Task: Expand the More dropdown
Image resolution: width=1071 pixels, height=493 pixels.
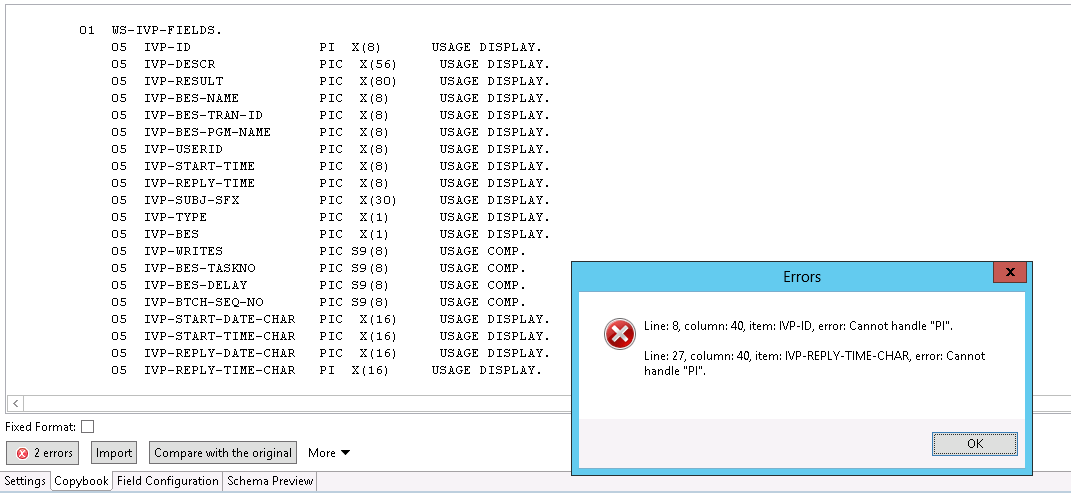Action: 329,453
